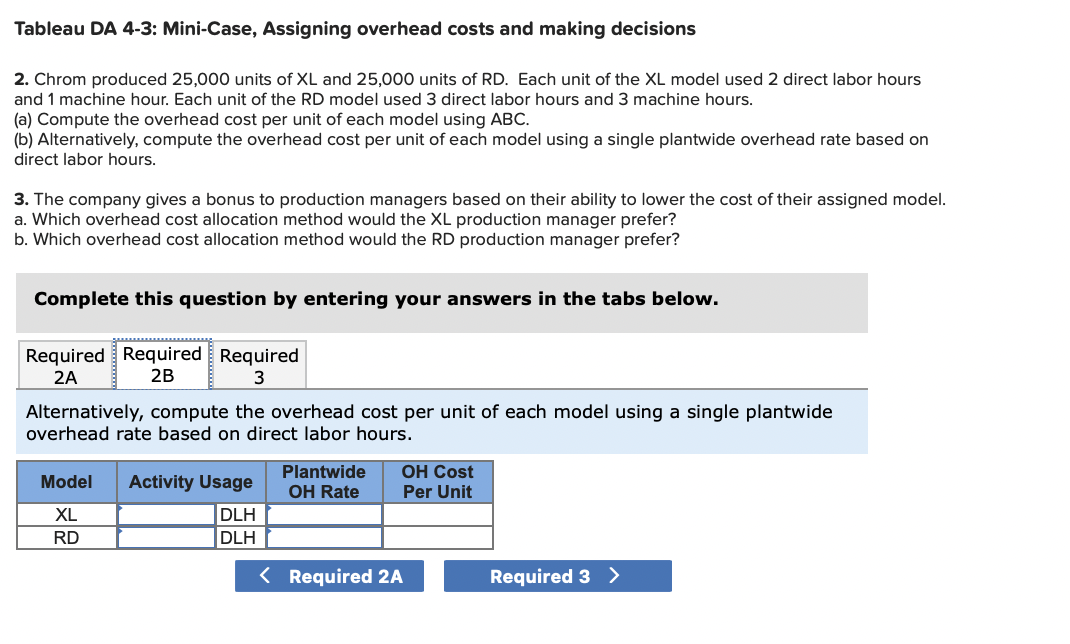Click the RD model row label
Viewport: 1070px width, 644px height.
[x=66, y=537]
